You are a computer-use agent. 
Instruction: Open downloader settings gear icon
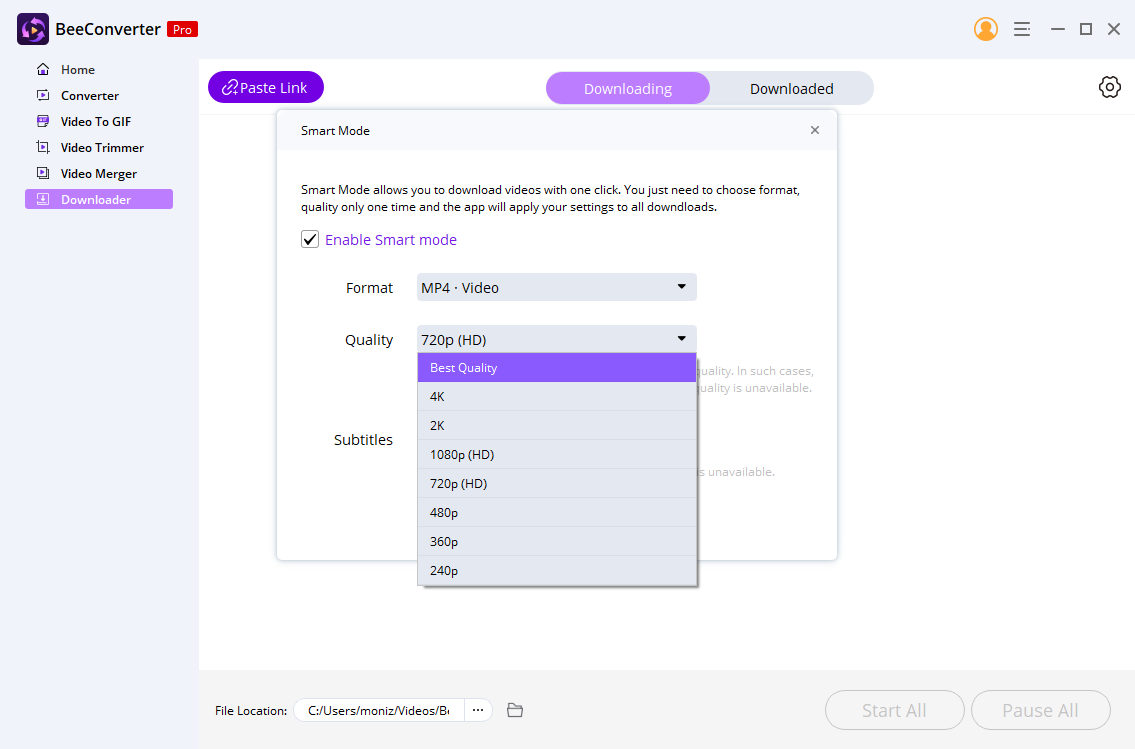point(1109,87)
